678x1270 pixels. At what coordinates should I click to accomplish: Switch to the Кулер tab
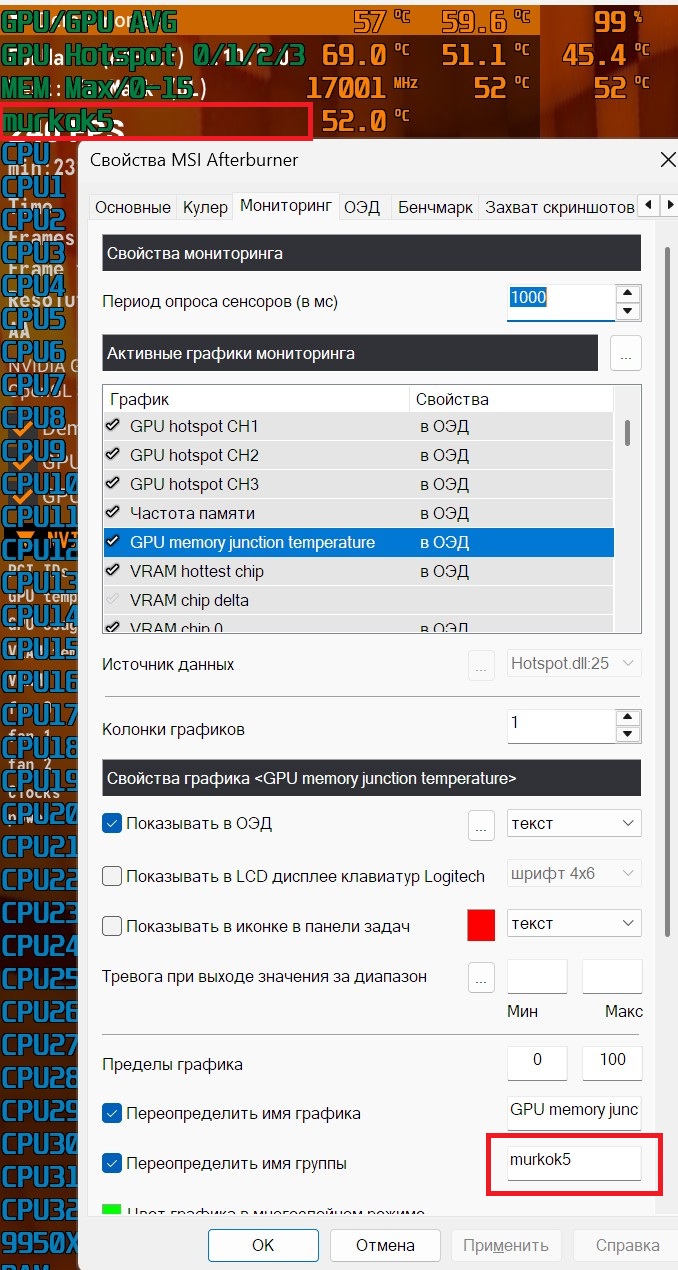click(205, 207)
